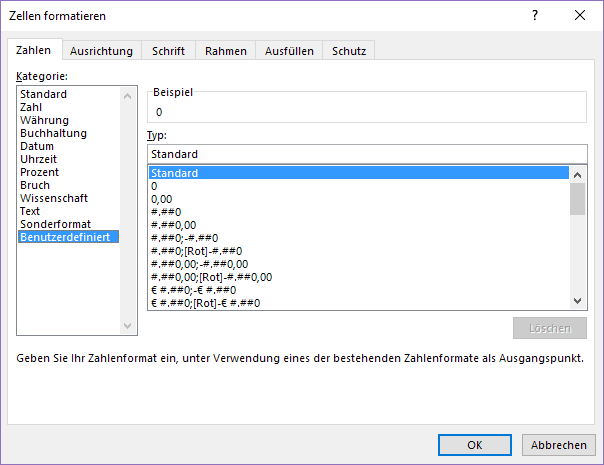604x465 pixels.
Task: Click into the Typ input field
Action: click(x=367, y=154)
